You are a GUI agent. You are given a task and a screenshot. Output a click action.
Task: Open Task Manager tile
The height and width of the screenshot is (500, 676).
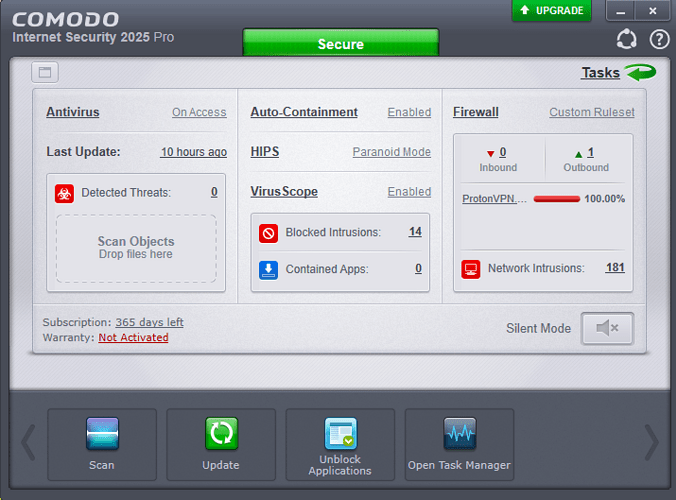[x=460, y=444]
